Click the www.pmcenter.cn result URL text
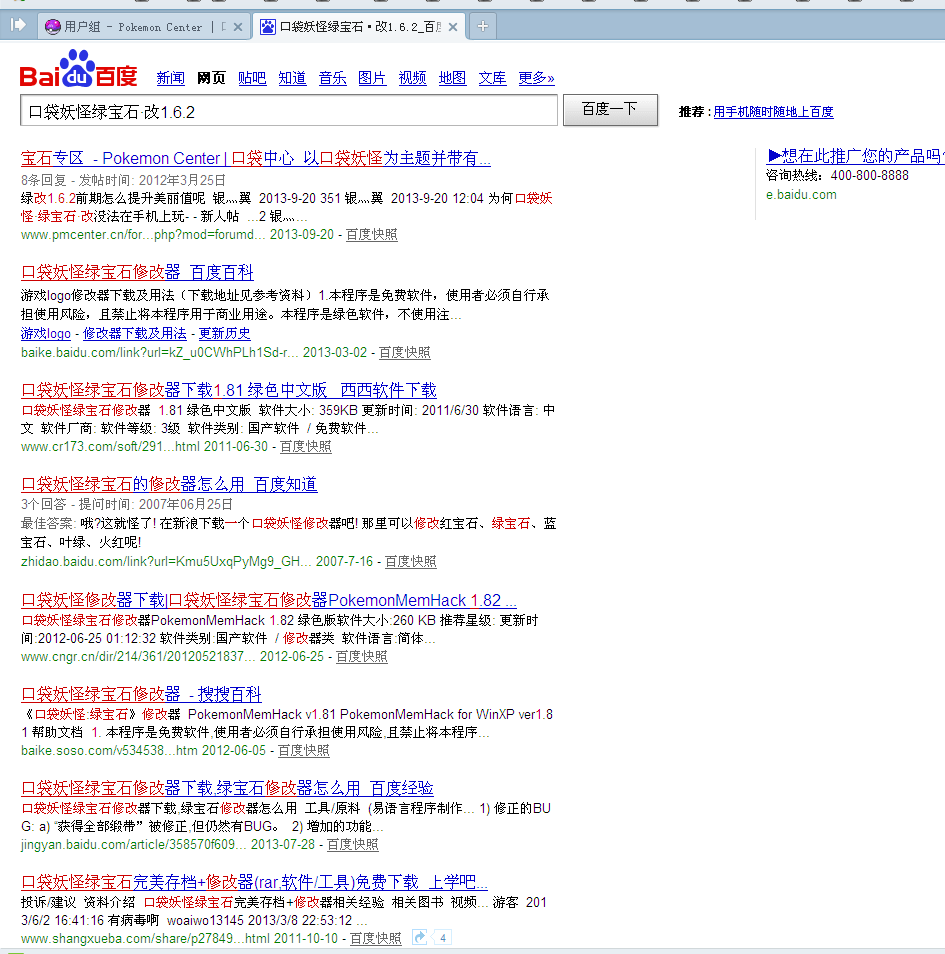This screenshot has width=945, height=954. pos(143,235)
